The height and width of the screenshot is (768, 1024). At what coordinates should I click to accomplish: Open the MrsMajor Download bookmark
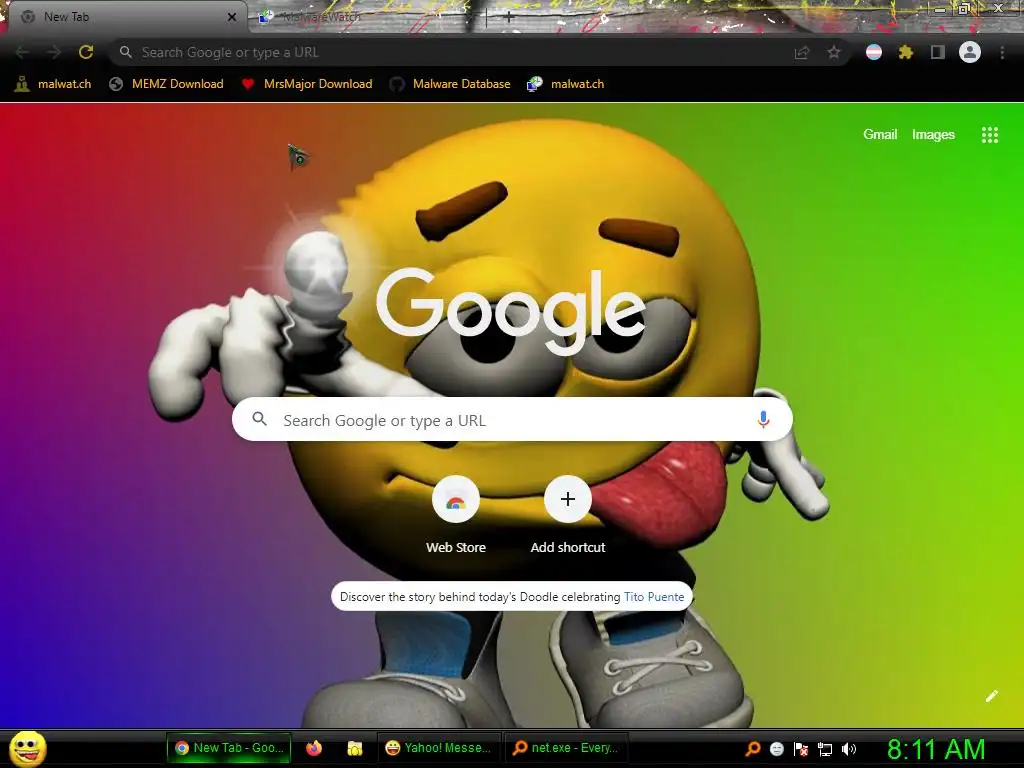[307, 84]
